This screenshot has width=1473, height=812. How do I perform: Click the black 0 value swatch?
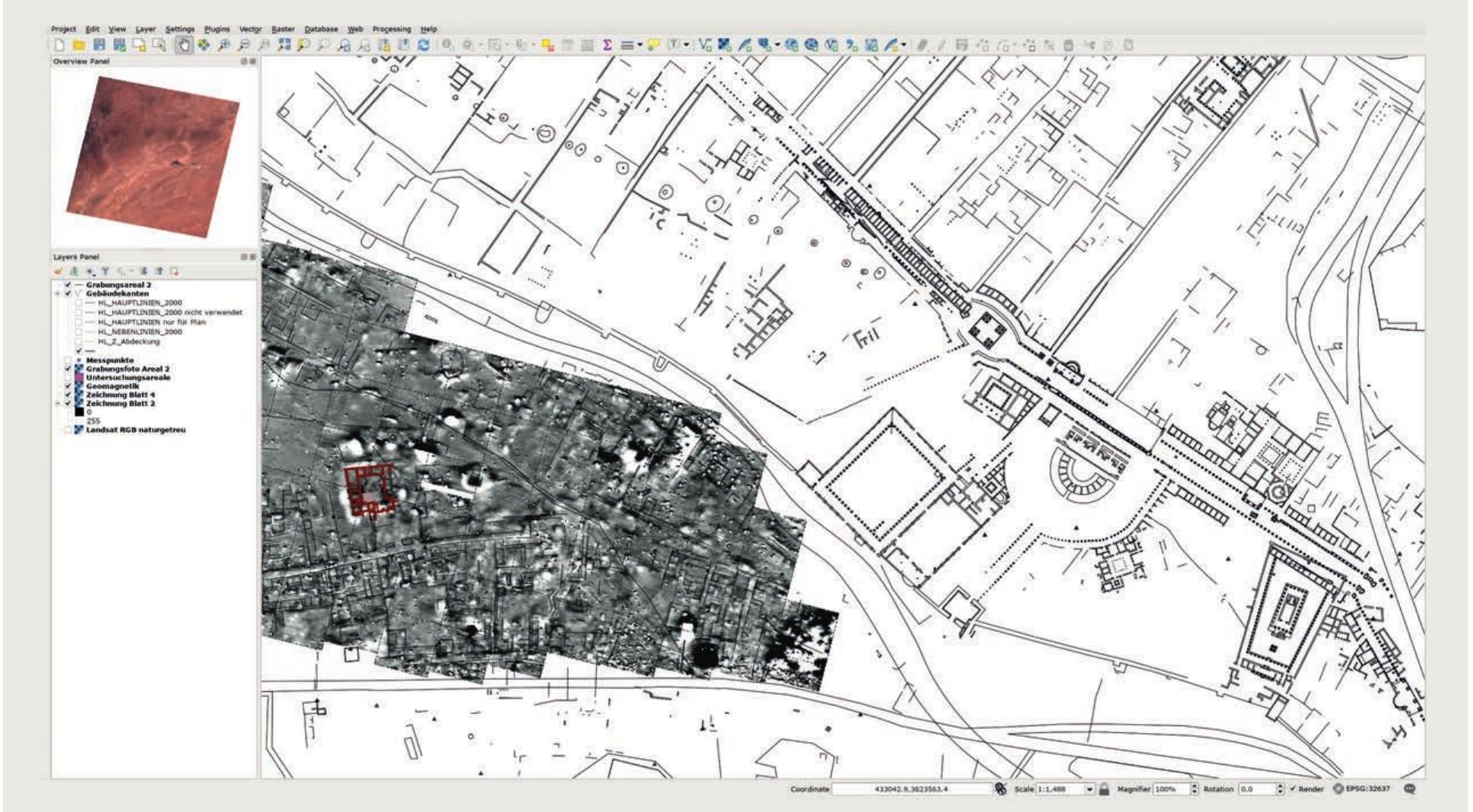79,411
